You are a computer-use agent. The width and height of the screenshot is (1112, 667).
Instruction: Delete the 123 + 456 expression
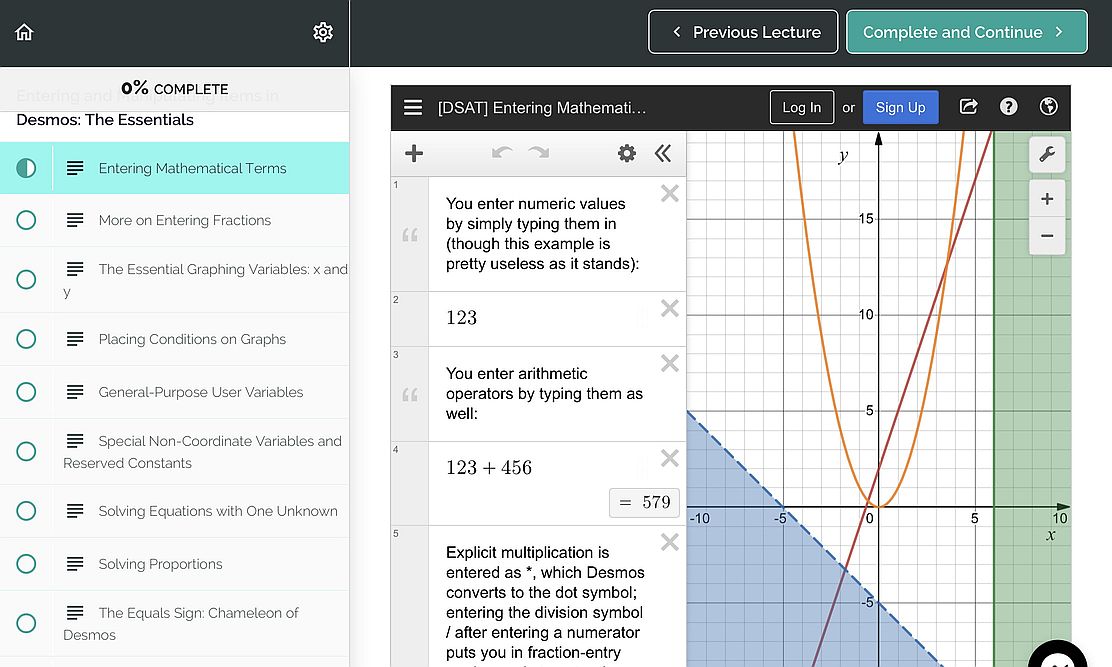pyautogui.click(x=669, y=459)
